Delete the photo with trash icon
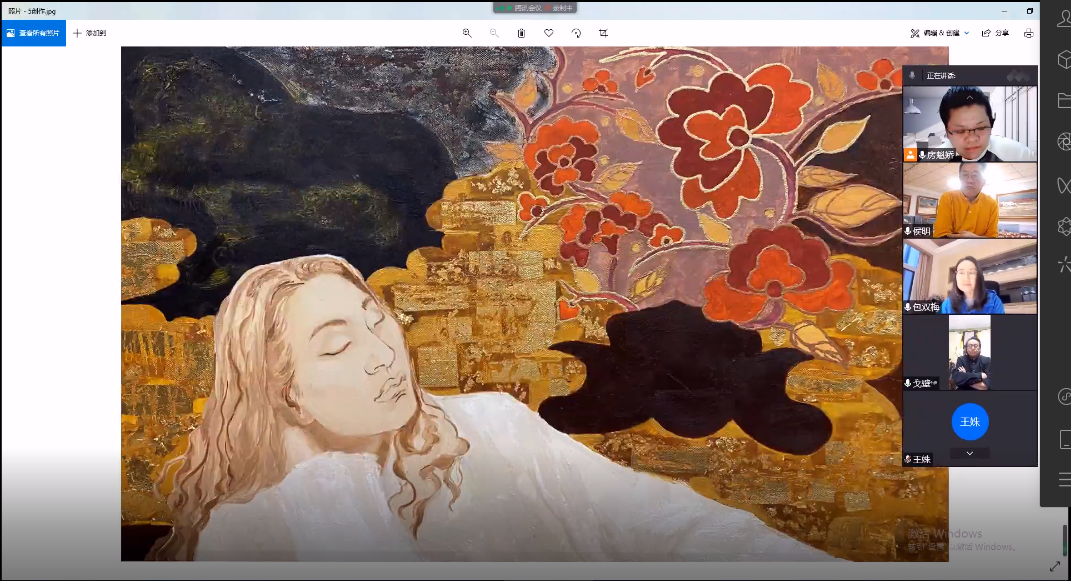This screenshot has height=581, width=1071. tap(521, 33)
